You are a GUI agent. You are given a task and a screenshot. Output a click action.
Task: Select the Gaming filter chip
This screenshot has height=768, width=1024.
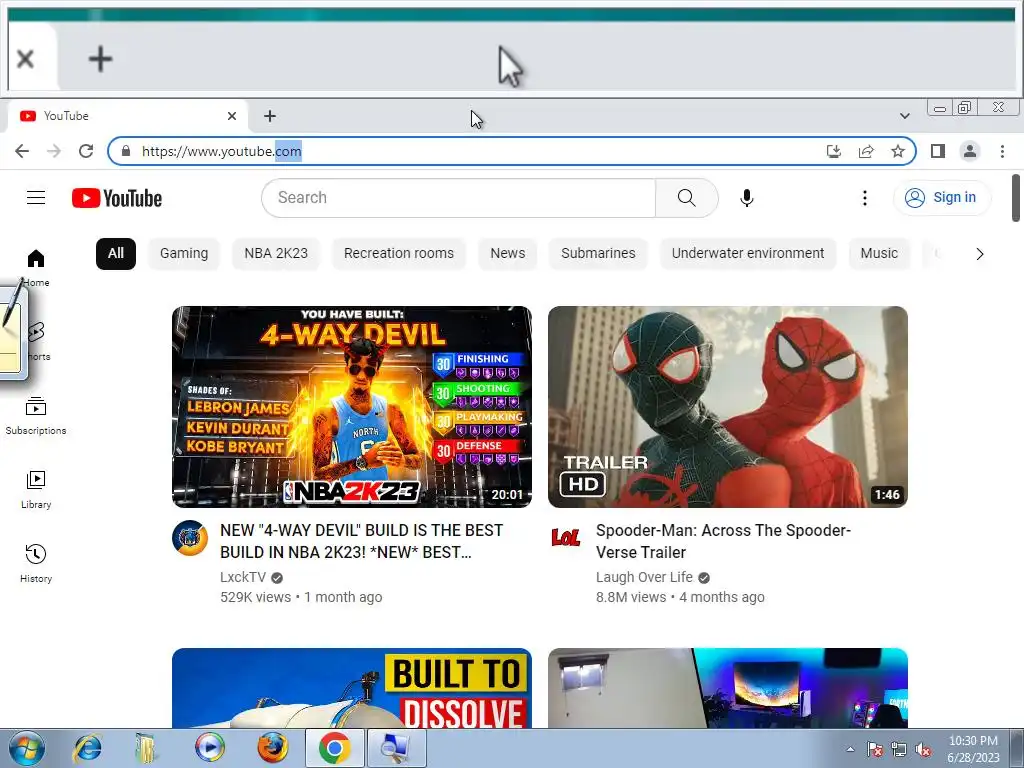[184, 253]
